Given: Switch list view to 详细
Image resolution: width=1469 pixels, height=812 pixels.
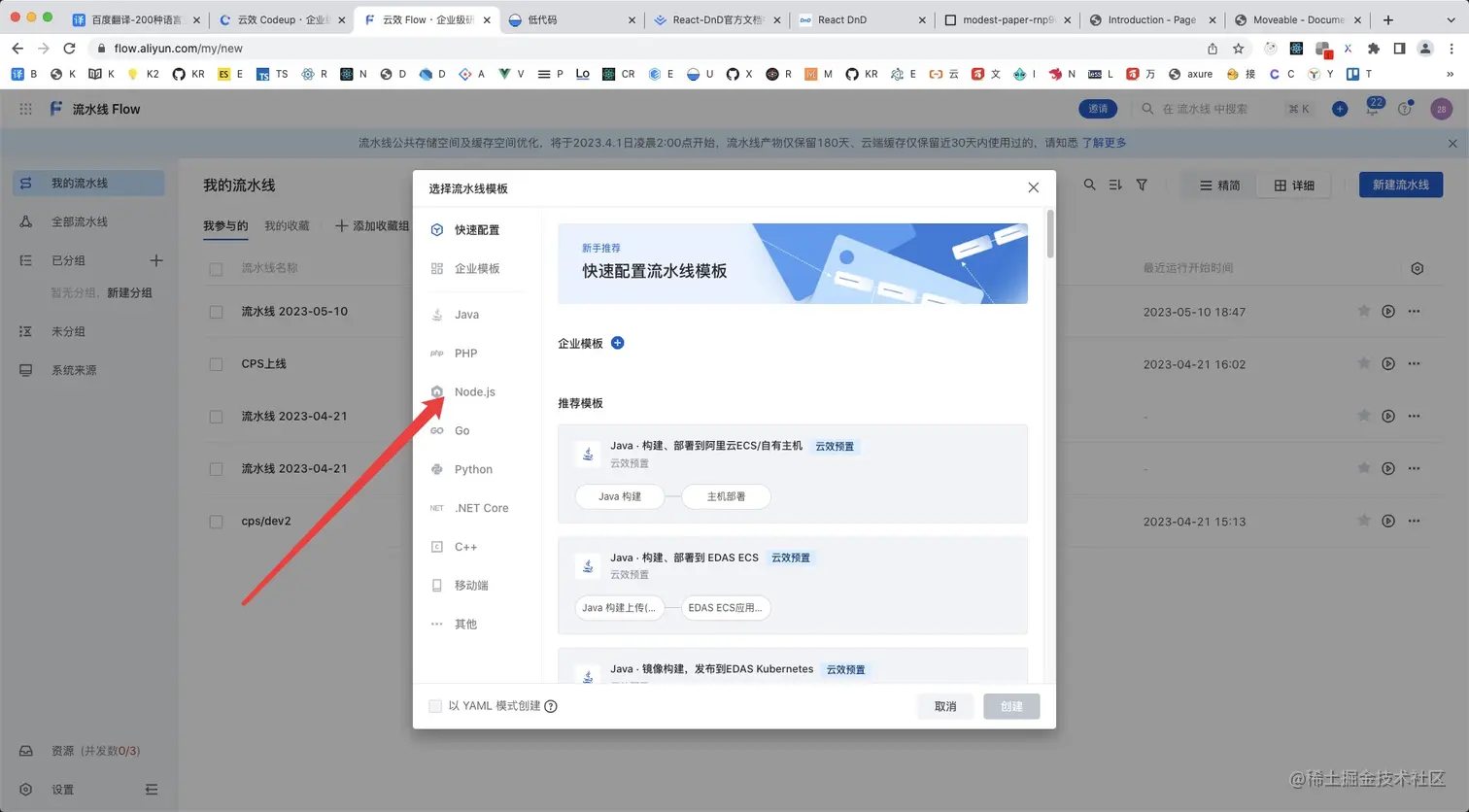Looking at the screenshot, I should coord(1294,185).
